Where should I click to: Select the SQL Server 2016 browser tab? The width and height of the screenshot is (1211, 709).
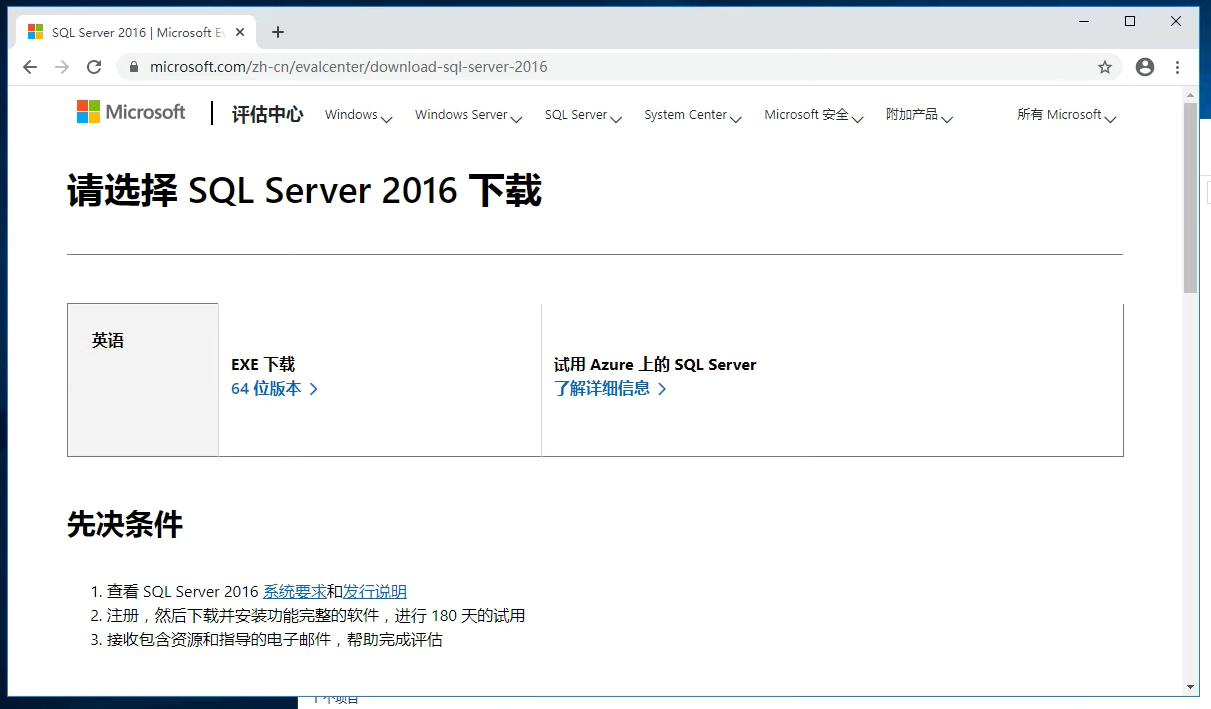(137, 32)
